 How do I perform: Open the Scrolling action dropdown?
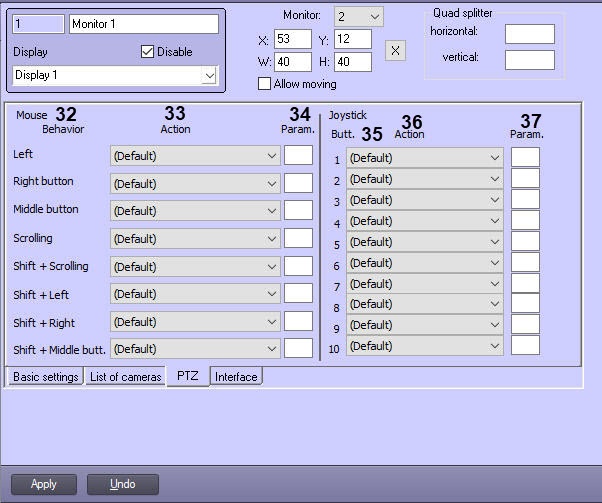point(195,239)
